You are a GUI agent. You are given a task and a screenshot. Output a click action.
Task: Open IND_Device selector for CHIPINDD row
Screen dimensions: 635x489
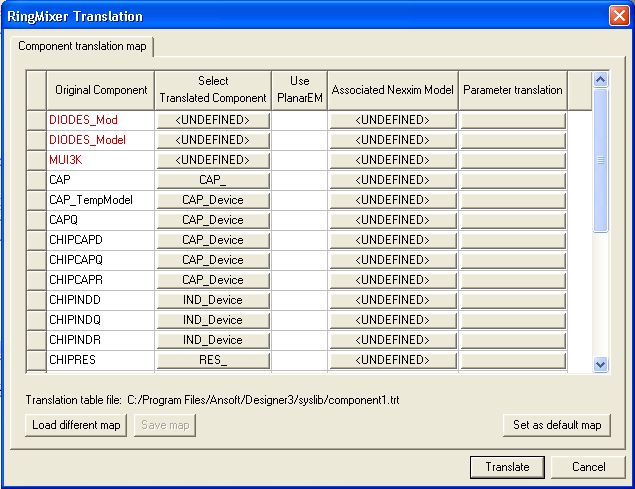click(x=212, y=300)
